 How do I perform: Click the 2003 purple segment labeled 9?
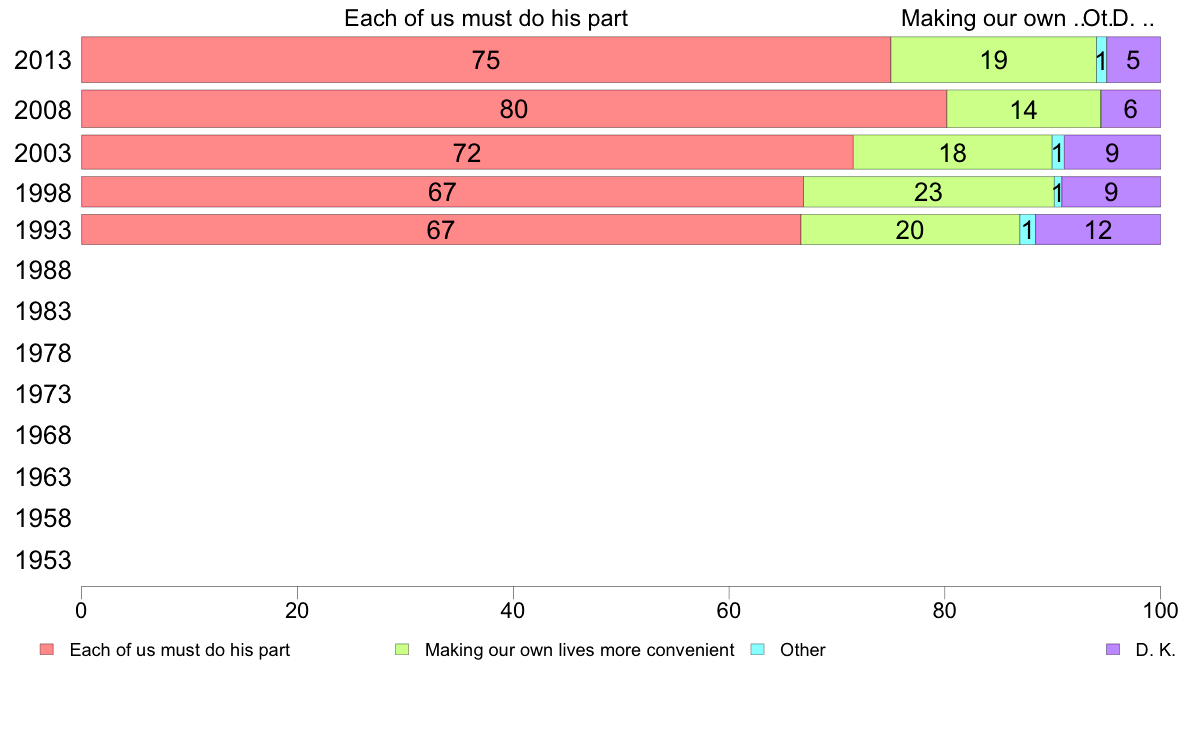tap(1112, 152)
